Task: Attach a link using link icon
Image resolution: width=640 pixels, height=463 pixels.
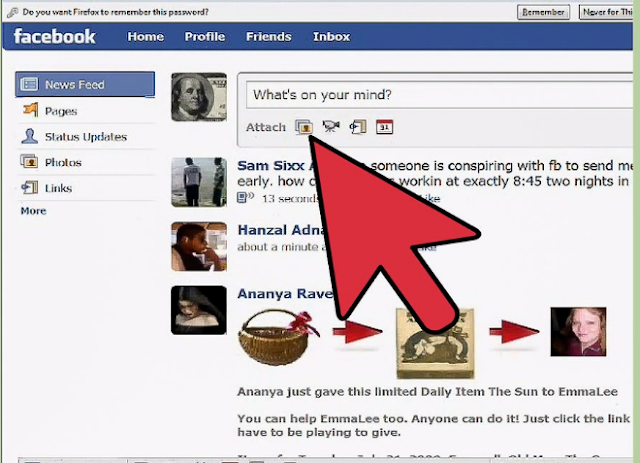Action: click(358, 127)
